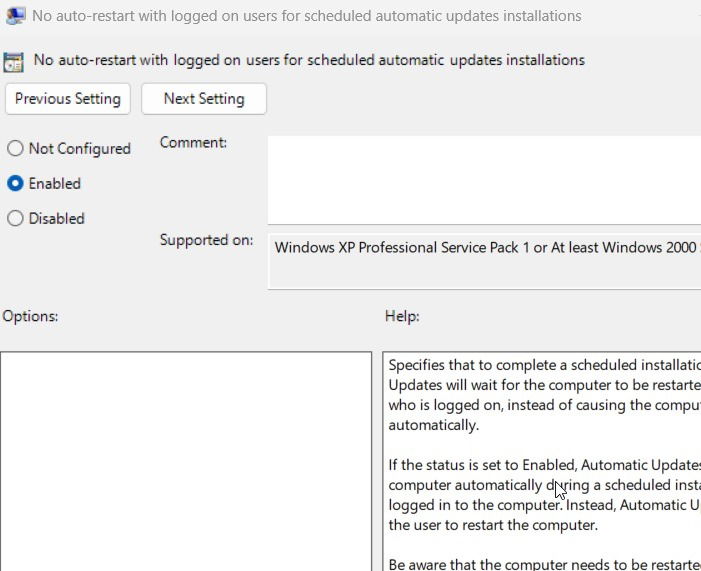Click the window title bar text
This screenshot has height=571, width=701.
(x=307, y=16)
